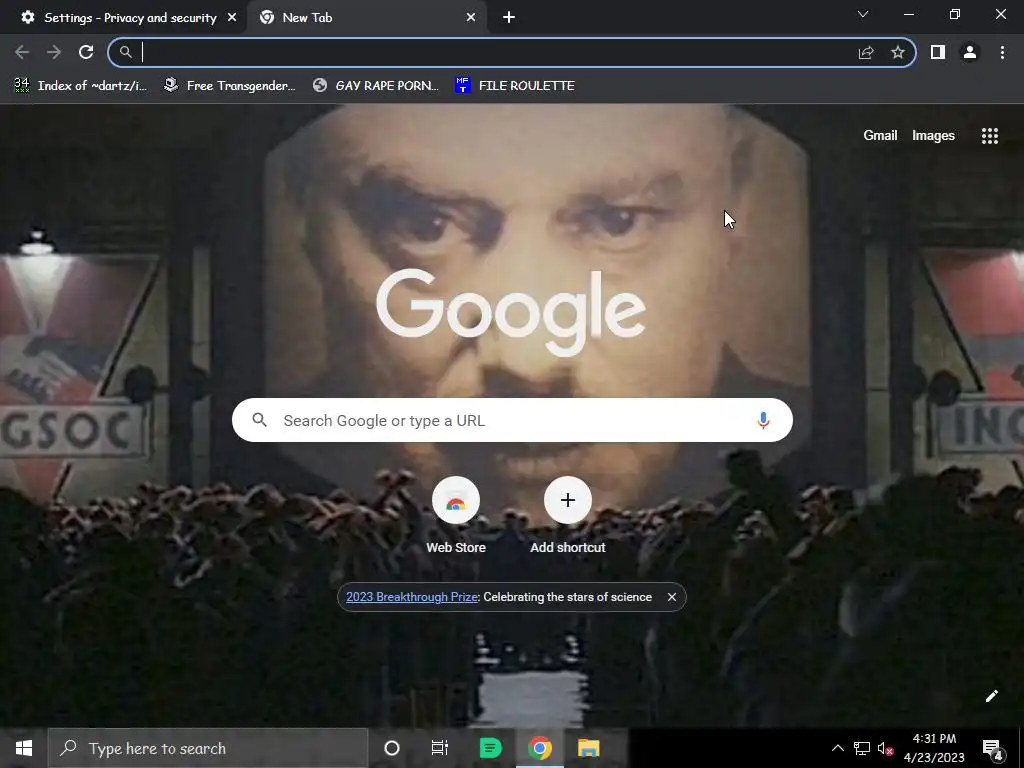Click the Search Google or type a URL box
Screen dimensions: 1024x768
tap(512, 420)
